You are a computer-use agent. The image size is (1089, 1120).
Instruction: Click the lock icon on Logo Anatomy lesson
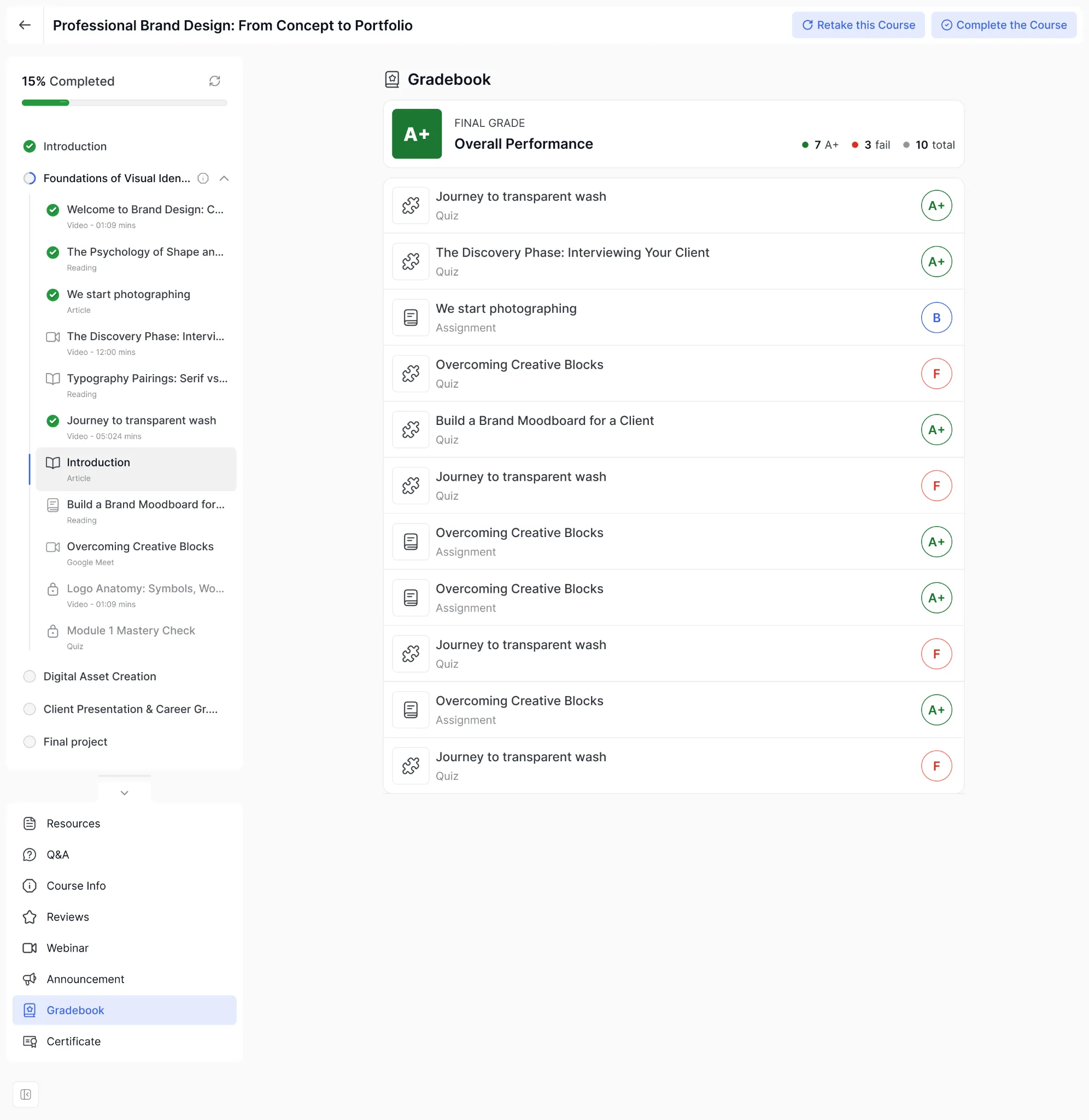[x=52, y=589]
